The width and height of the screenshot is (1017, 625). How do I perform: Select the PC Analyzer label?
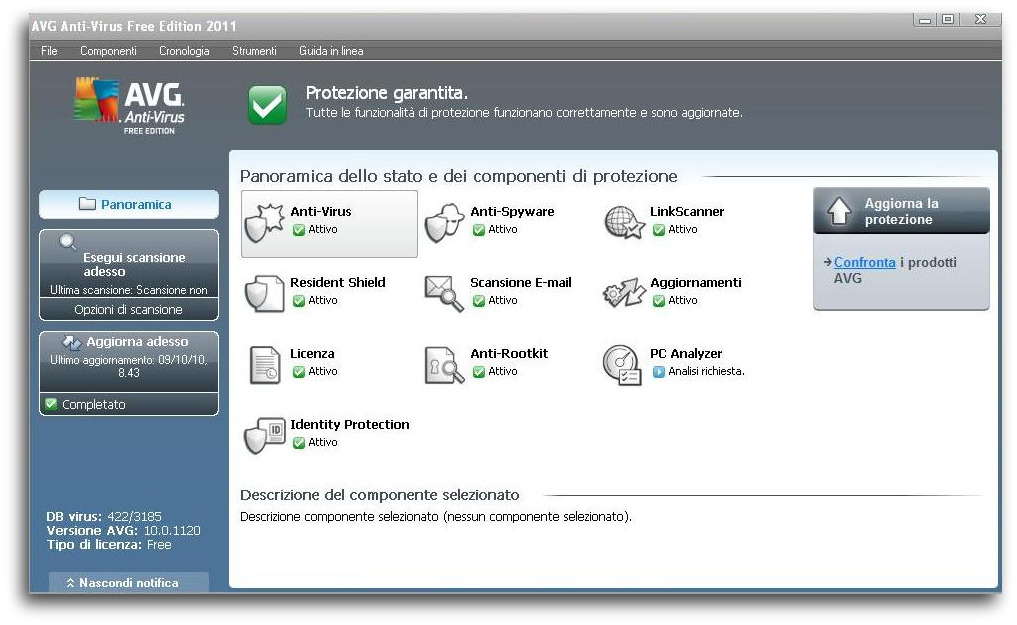click(686, 353)
